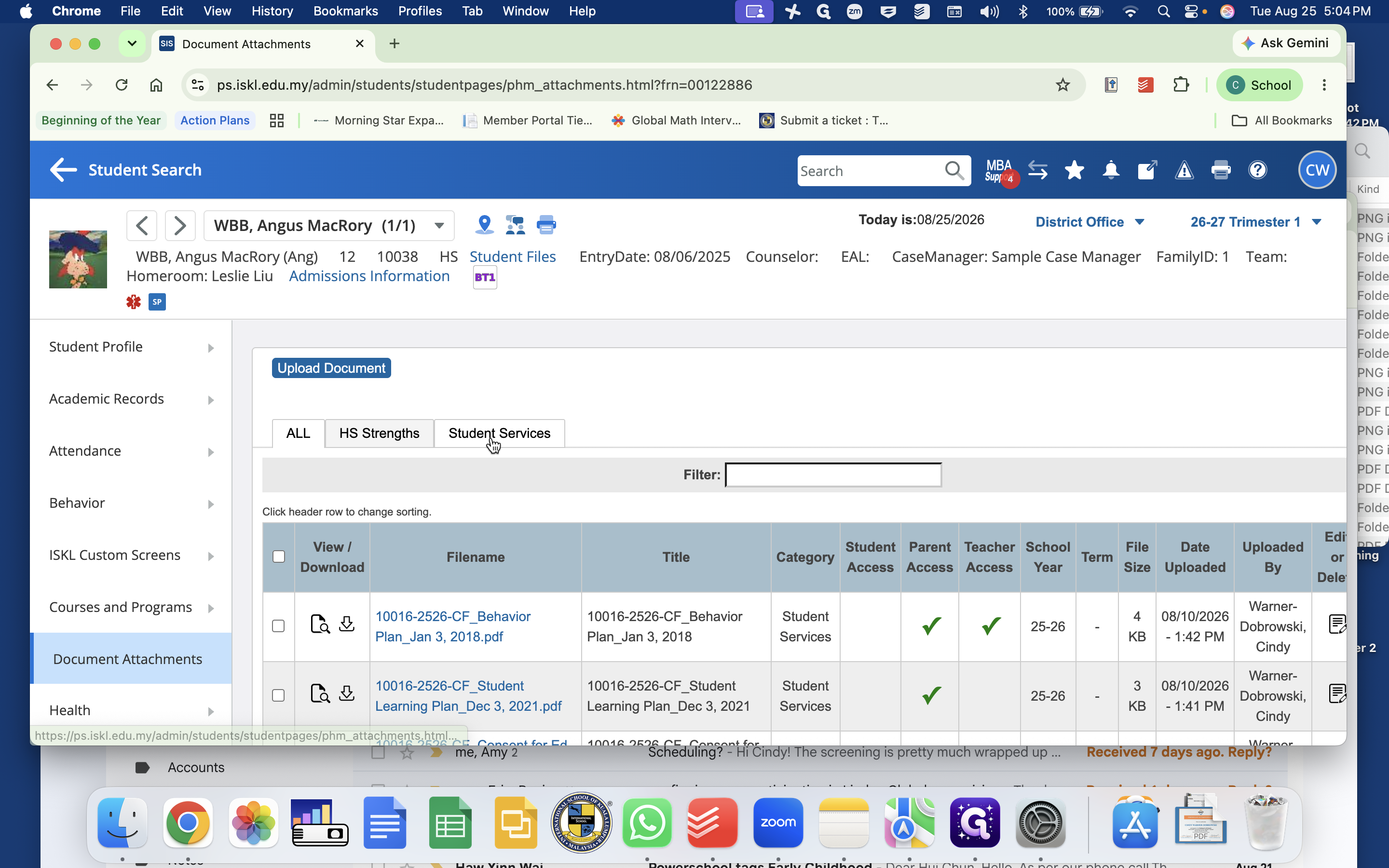Select Document Attachments in left sidebar
The image size is (1389, 868).
pyautogui.click(x=132, y=658)
